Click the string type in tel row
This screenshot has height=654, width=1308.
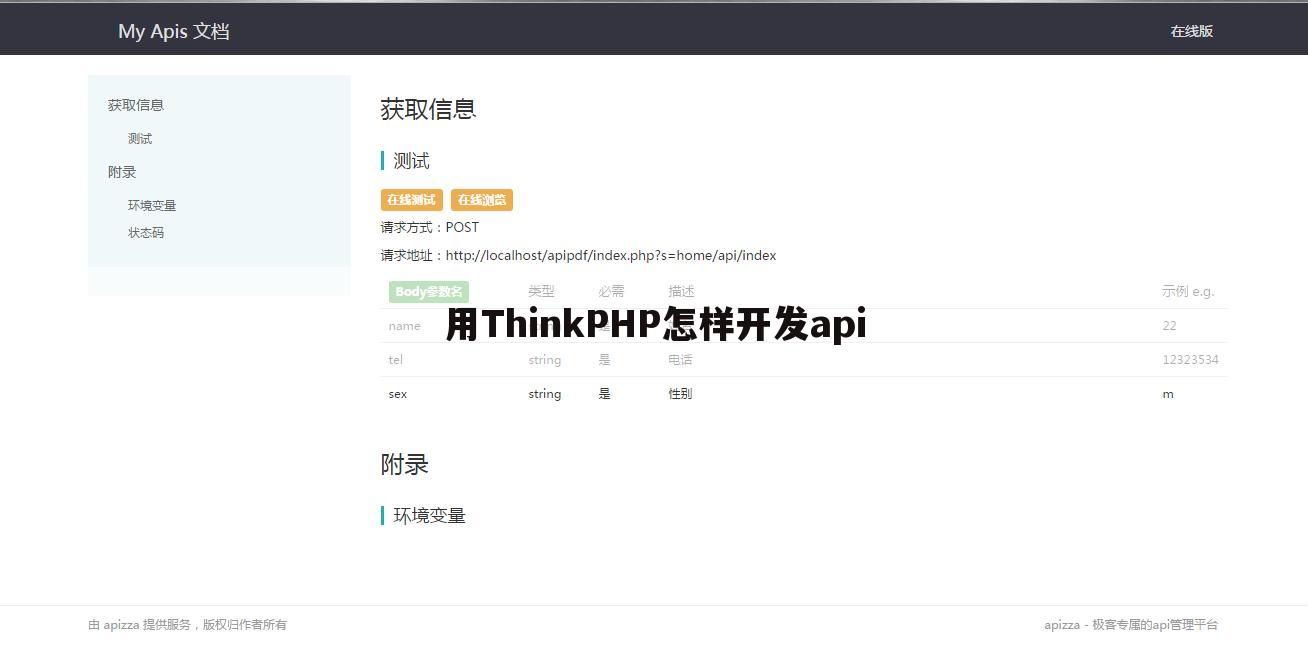click(545, 360)
